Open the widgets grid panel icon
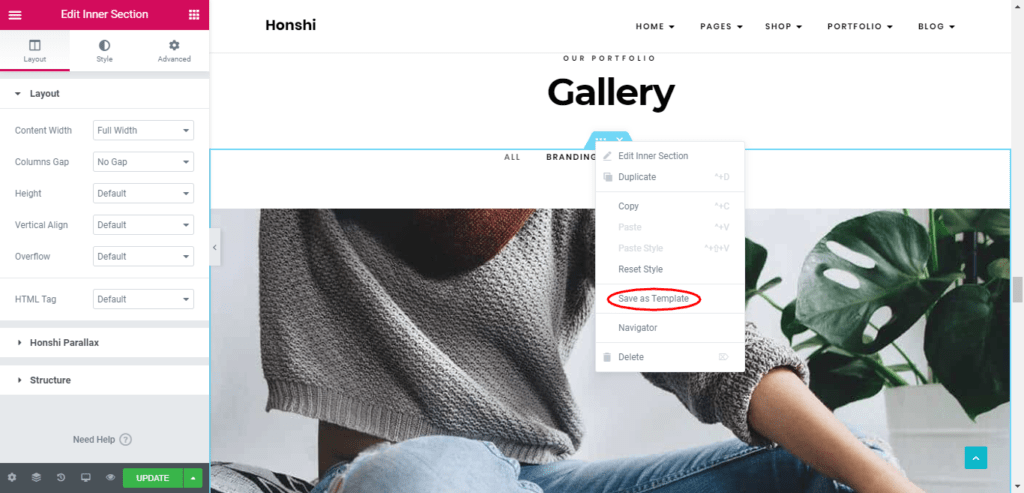Screen dimensions: 1024x493 click(194, 14)
